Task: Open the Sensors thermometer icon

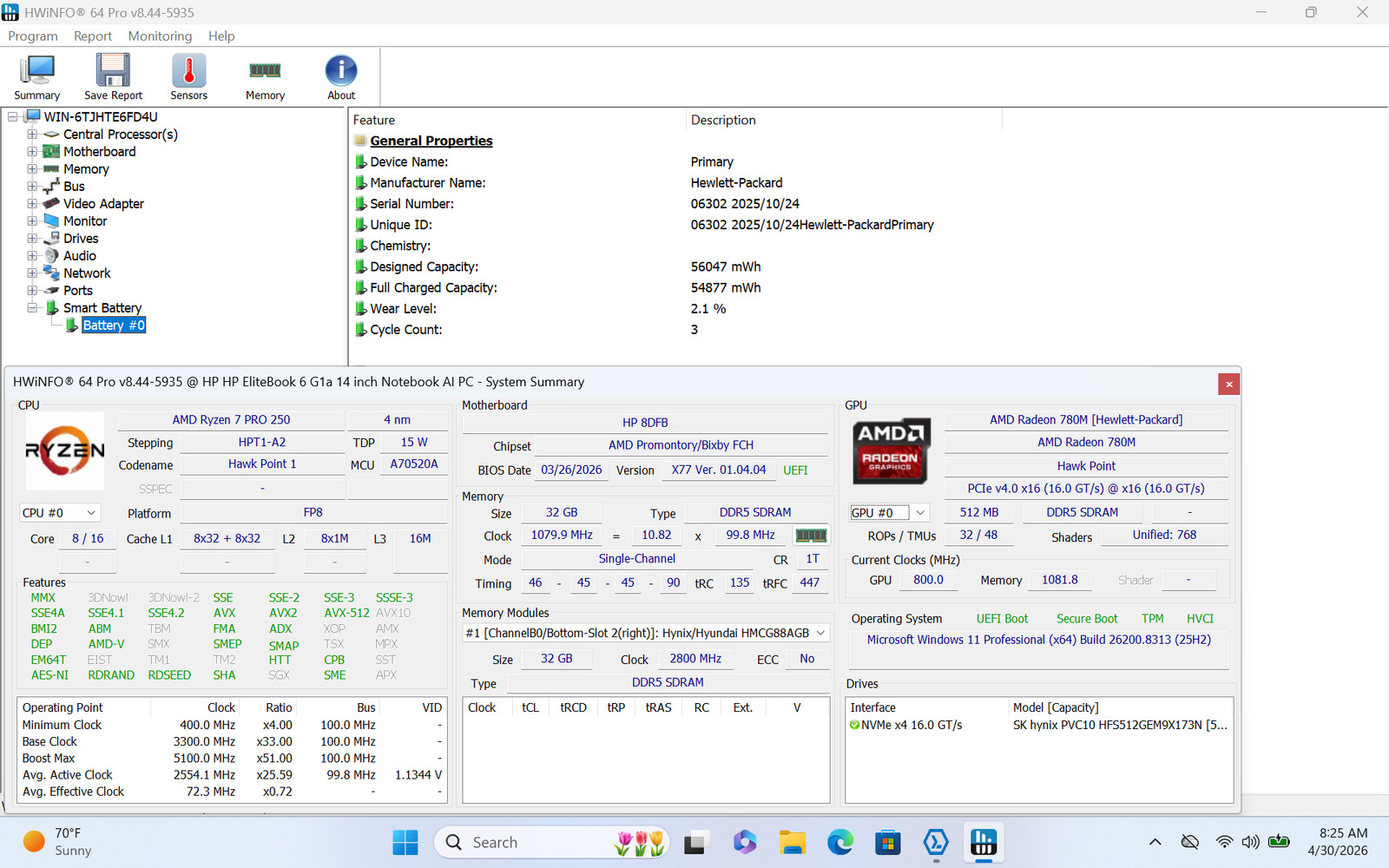Action: pyautogui.click(x=188, y=77)
